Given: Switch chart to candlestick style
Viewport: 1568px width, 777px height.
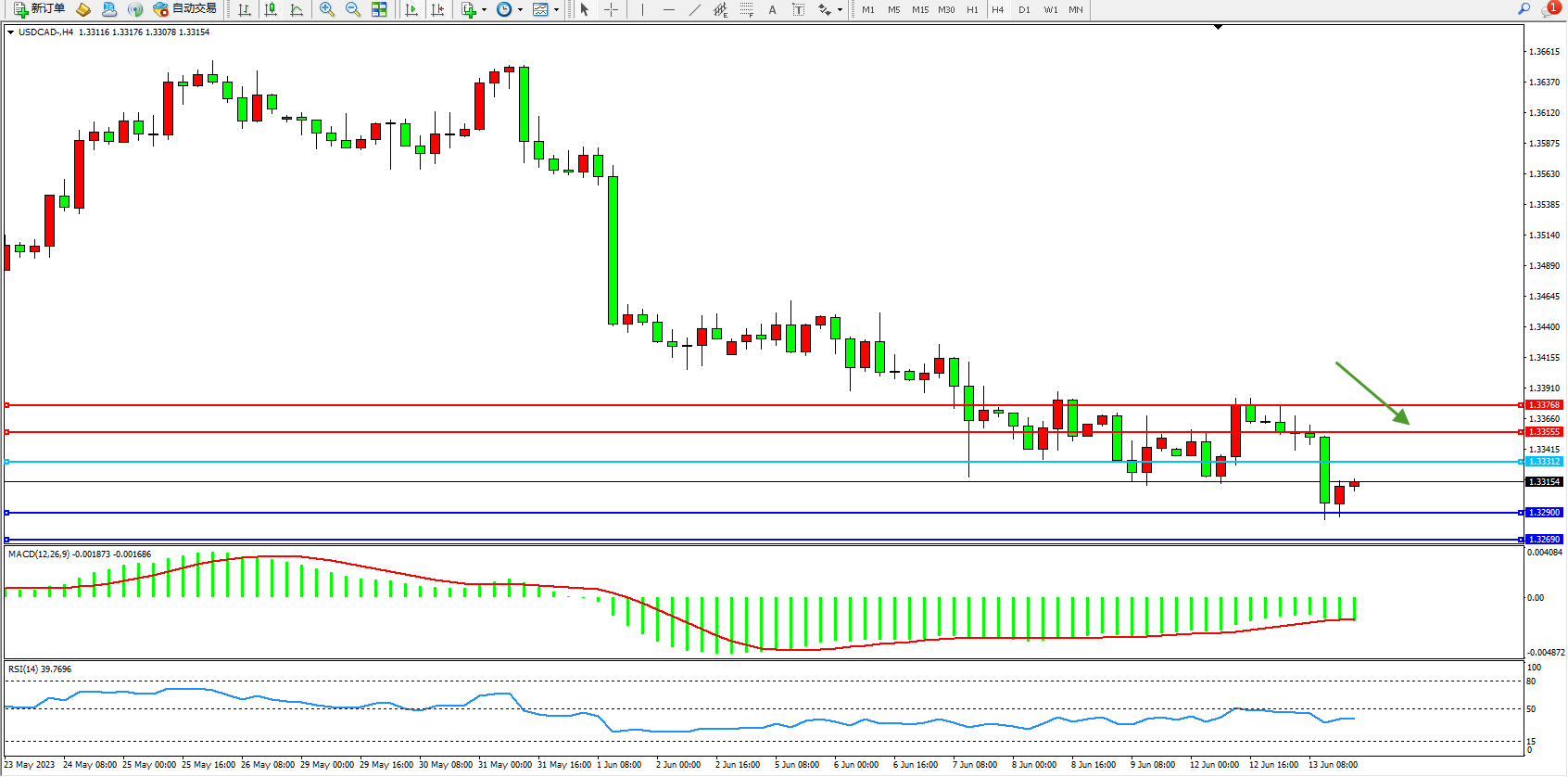Looking at the screenshot, I should pos(271,9).
